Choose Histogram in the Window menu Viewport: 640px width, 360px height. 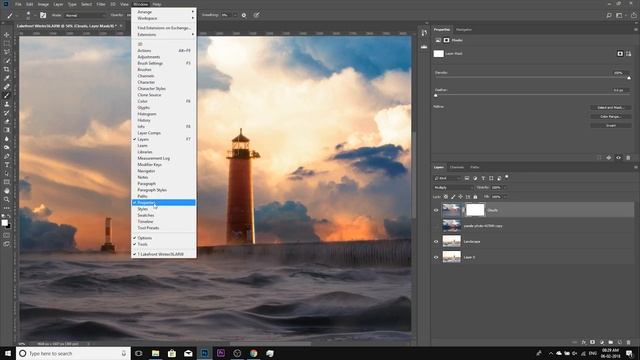164,114
